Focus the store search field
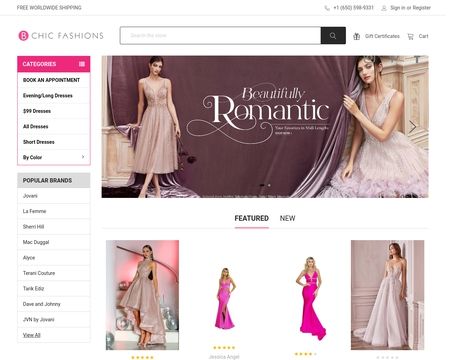This screenshot has width=450, height=360. (220, 36)
